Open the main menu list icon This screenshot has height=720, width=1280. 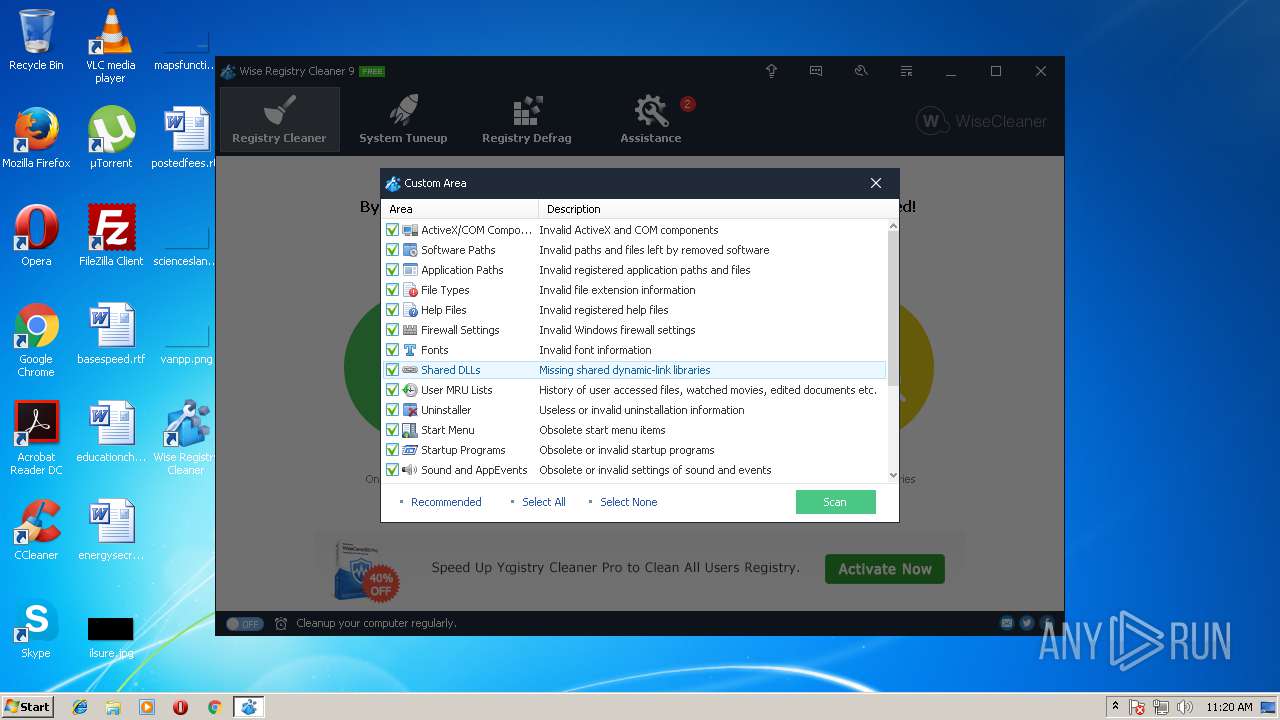(906, 71)
